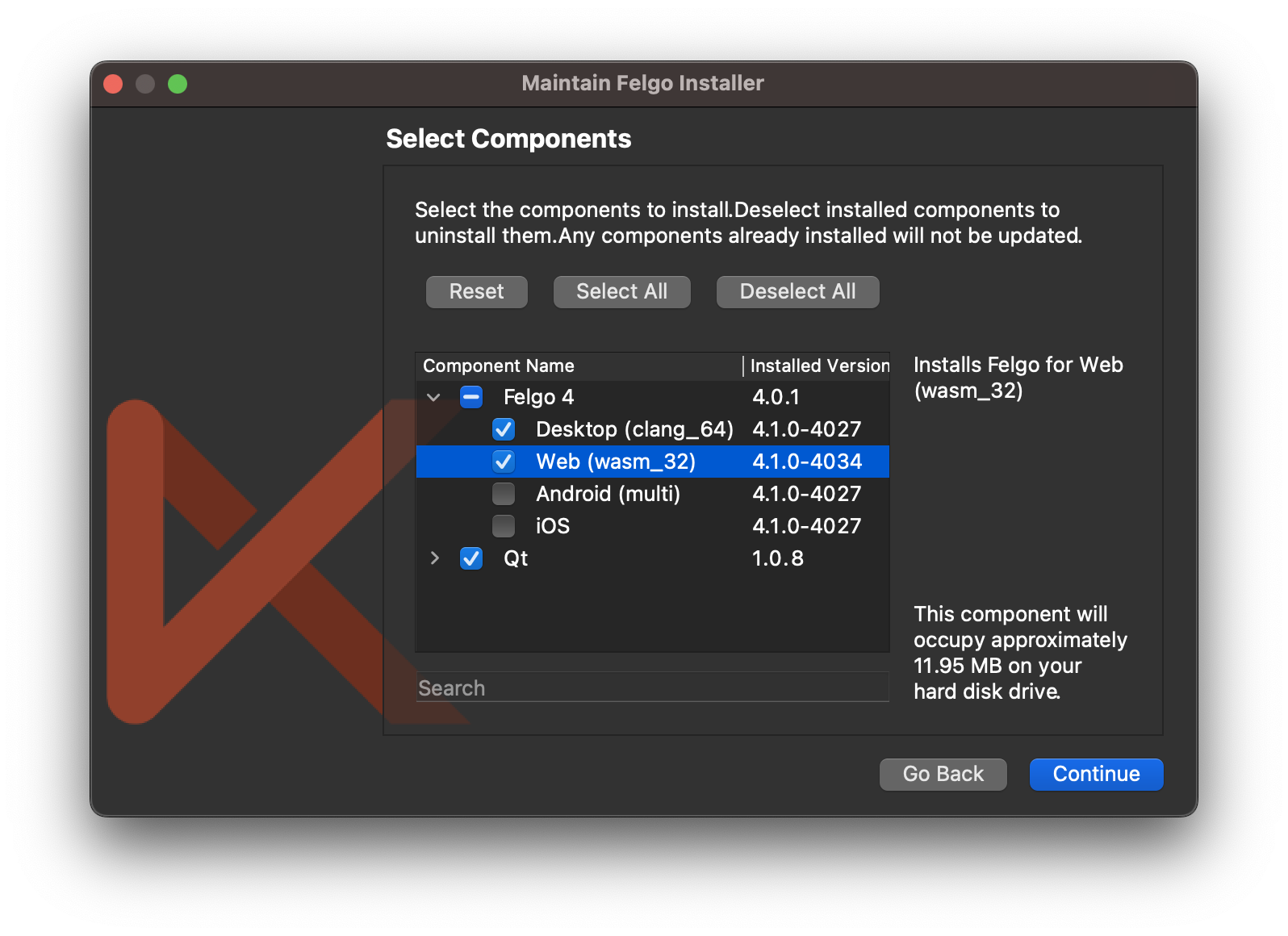1288x936 pixels.
Task: Select the Desktop (clang_64) row
Action: (x=652, y=429)
